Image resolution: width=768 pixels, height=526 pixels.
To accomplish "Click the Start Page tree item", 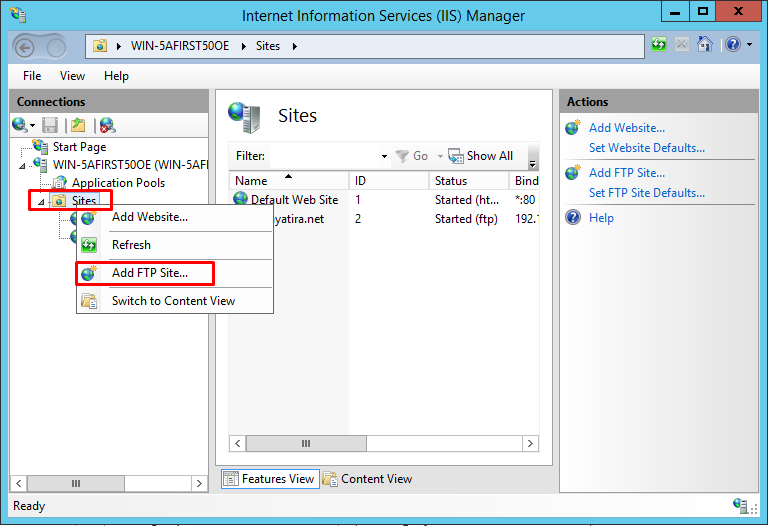I will [x=79, y=147].
